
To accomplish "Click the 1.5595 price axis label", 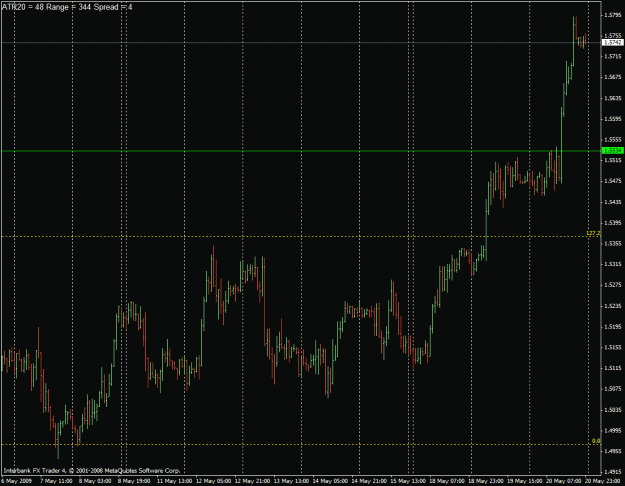I will [613, 119].
